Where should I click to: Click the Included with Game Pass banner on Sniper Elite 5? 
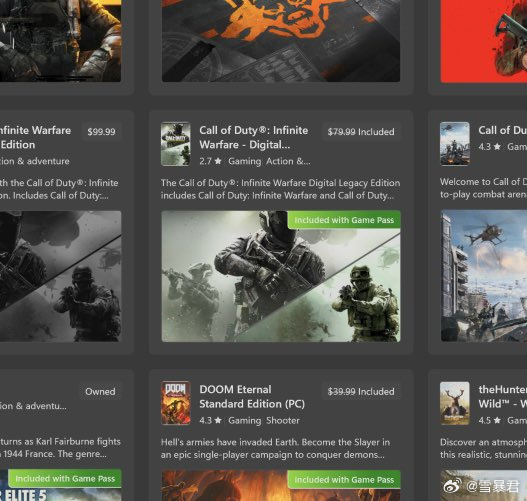click(65, 478)
